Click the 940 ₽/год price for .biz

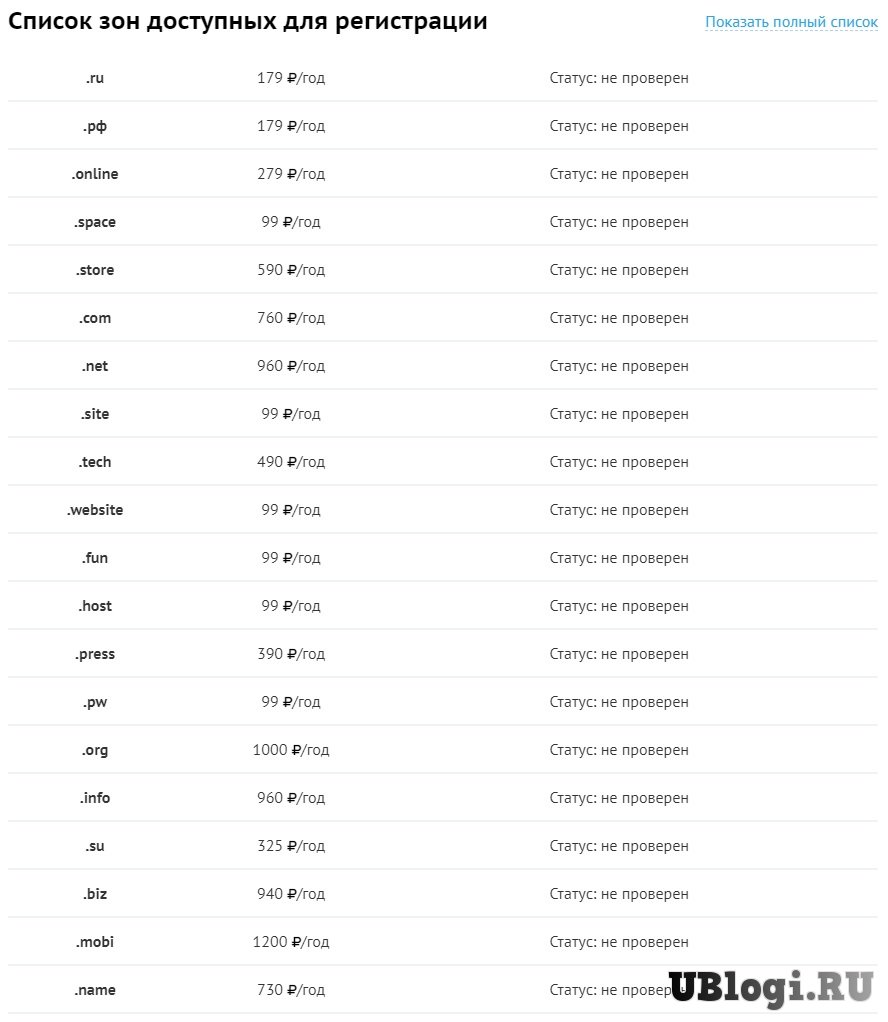click(291, 894)
